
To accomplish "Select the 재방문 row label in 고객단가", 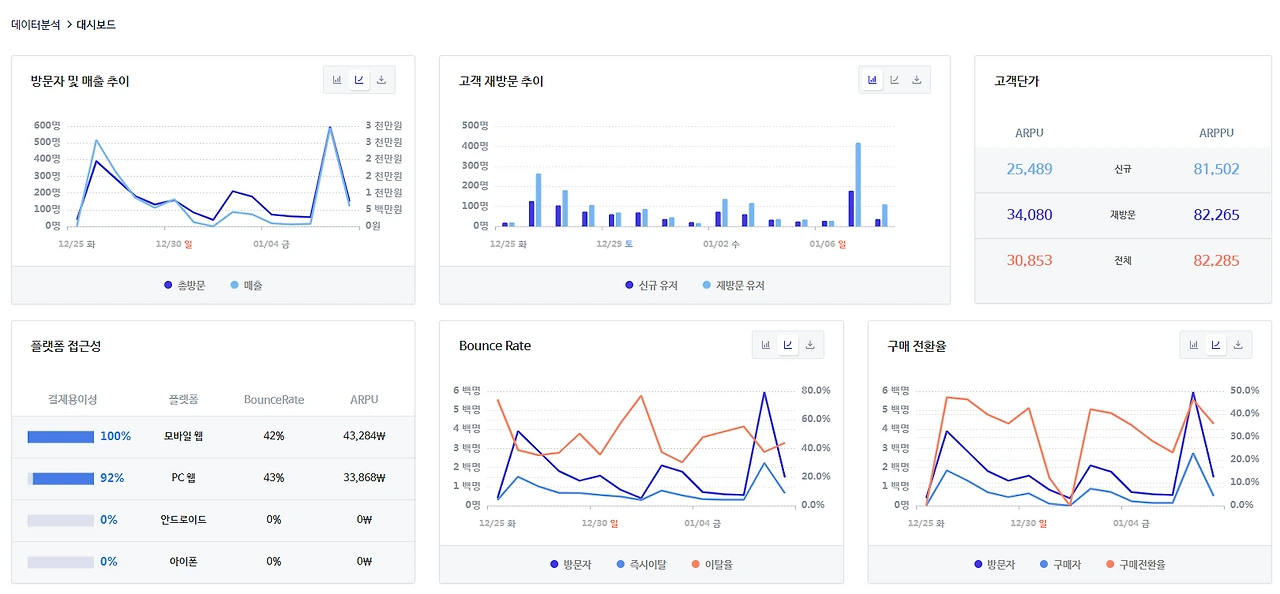I will 1123,214.
